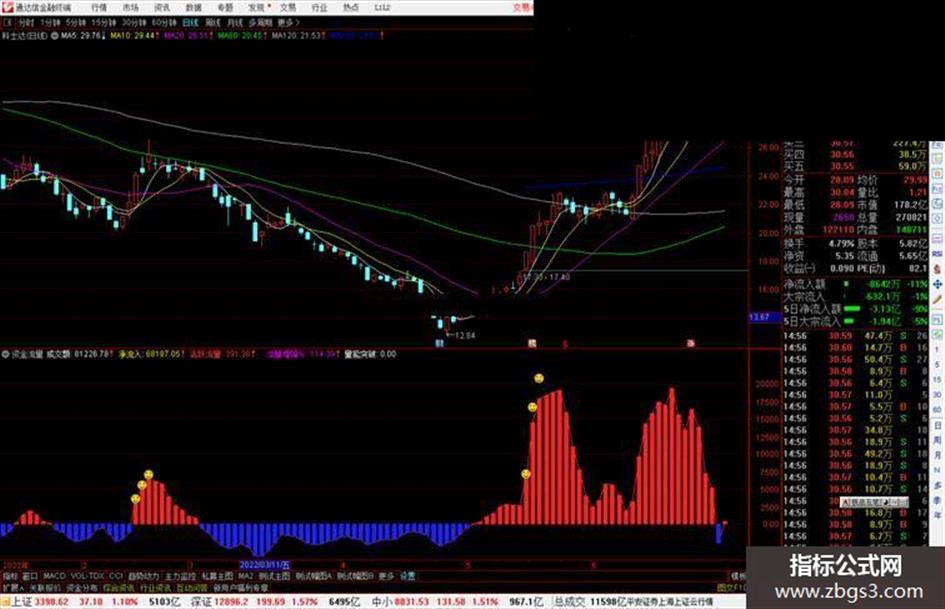The height and width of the screenshot is (609, 945).
Task: Click the 上证 index value 3398.62
Action: 51,602
